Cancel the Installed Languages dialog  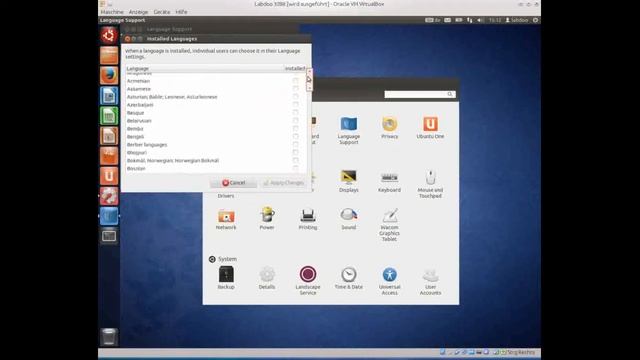tap(233, 183)
